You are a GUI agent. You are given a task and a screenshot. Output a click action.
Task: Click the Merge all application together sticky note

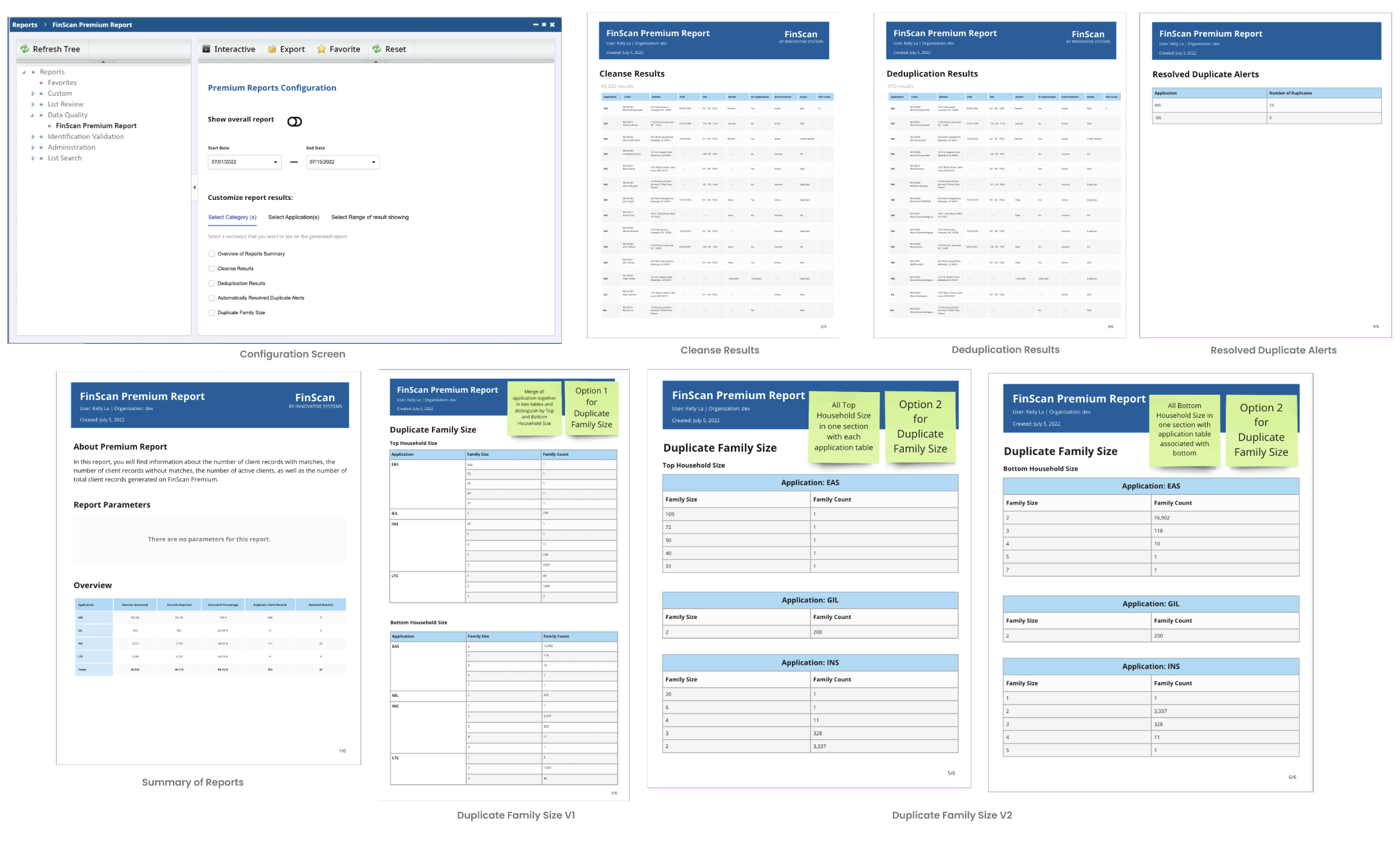click(534, 408)
